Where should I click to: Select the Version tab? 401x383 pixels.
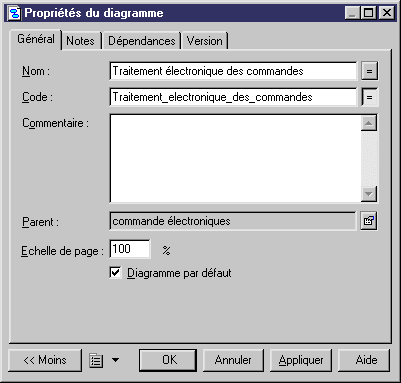[204, 41]
